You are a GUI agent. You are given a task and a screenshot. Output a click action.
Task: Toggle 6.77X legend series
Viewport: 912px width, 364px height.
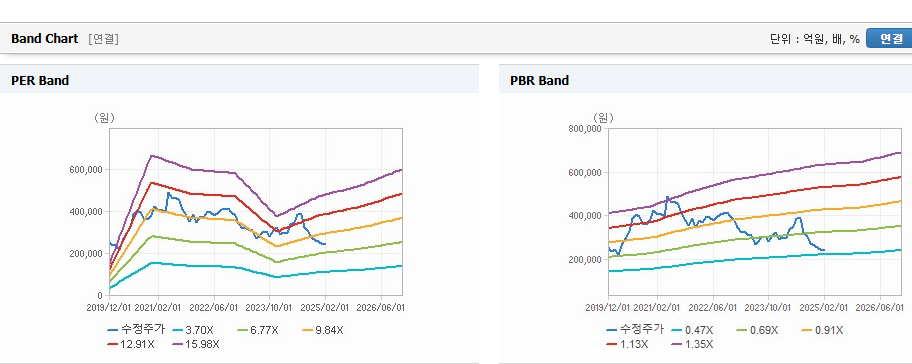(258, 330)
